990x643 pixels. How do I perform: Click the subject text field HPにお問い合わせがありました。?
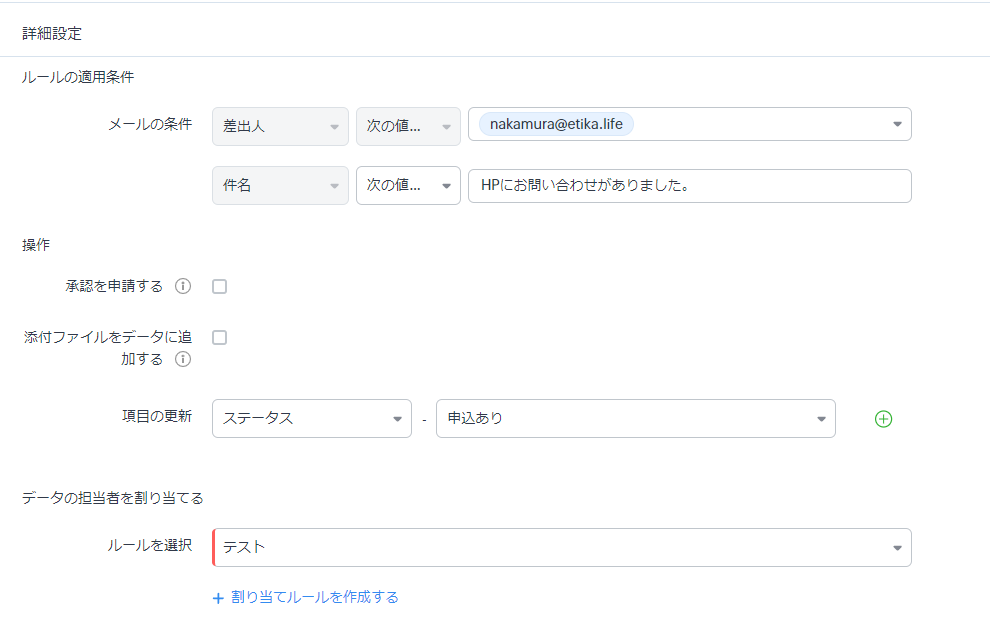689,186
